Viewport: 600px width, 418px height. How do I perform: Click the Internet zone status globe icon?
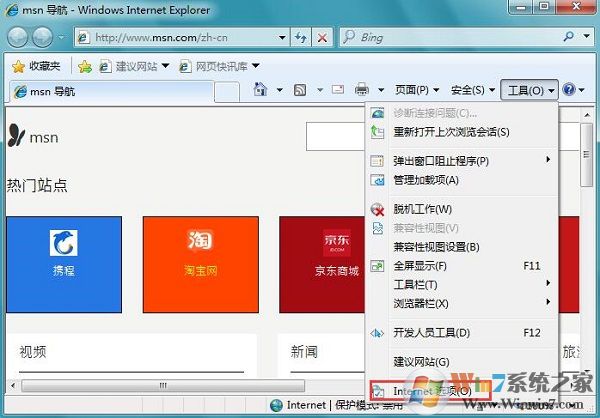coord(276,405)
